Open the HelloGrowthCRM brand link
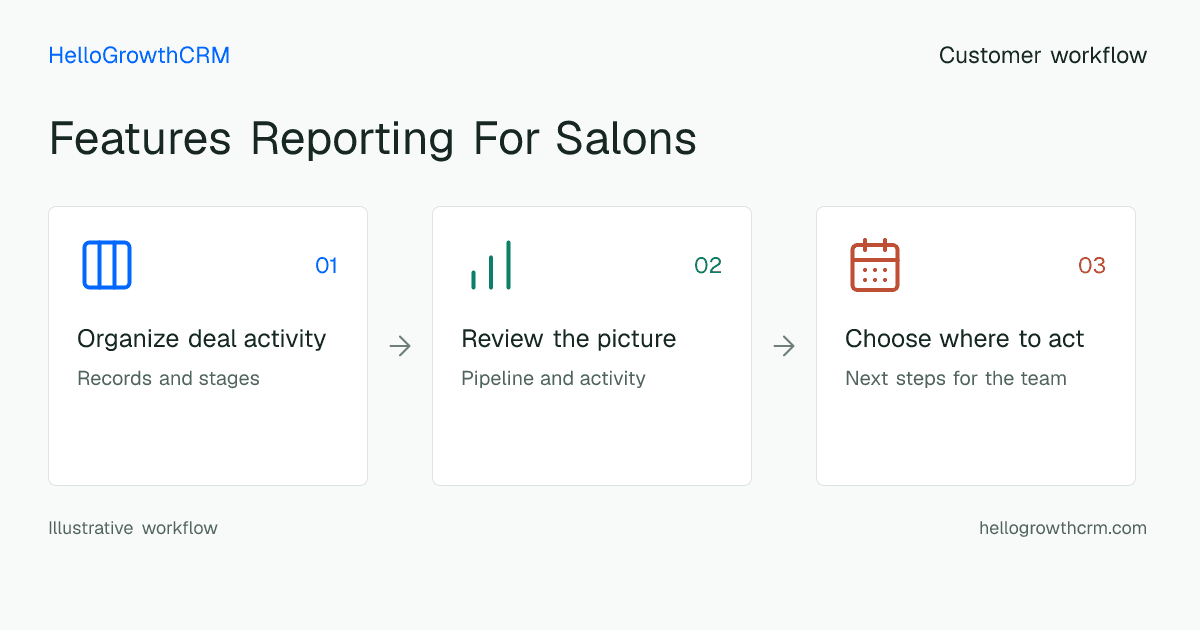Screen dimensions: 1200x630 tap(139, 56)
